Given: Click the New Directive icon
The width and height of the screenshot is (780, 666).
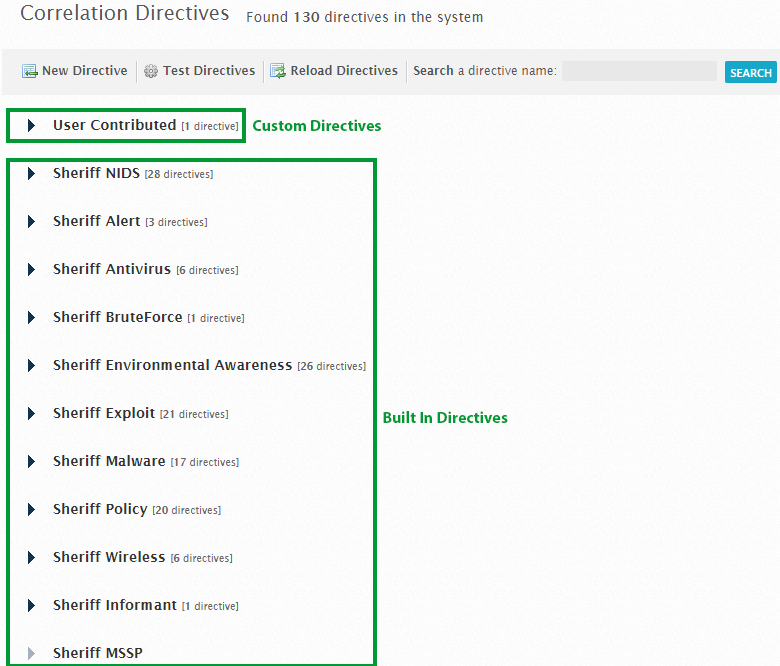Looking at the screenshot, I should coord(29,72).
